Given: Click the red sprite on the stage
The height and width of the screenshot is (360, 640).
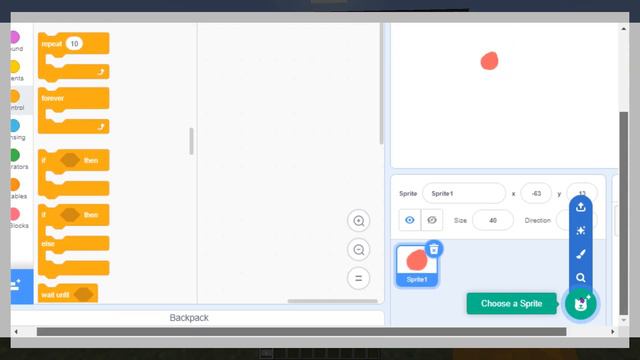Looking at the screenshot, I should click(489, 61).
